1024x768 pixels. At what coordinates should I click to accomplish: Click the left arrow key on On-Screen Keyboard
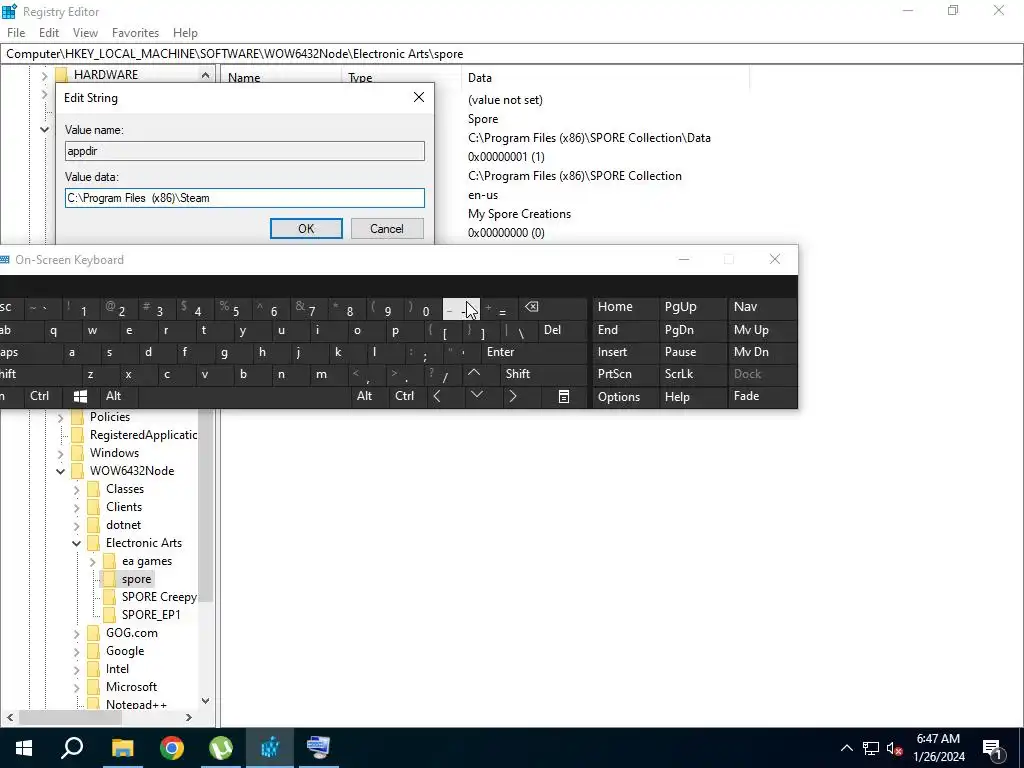tap(438, 396)
